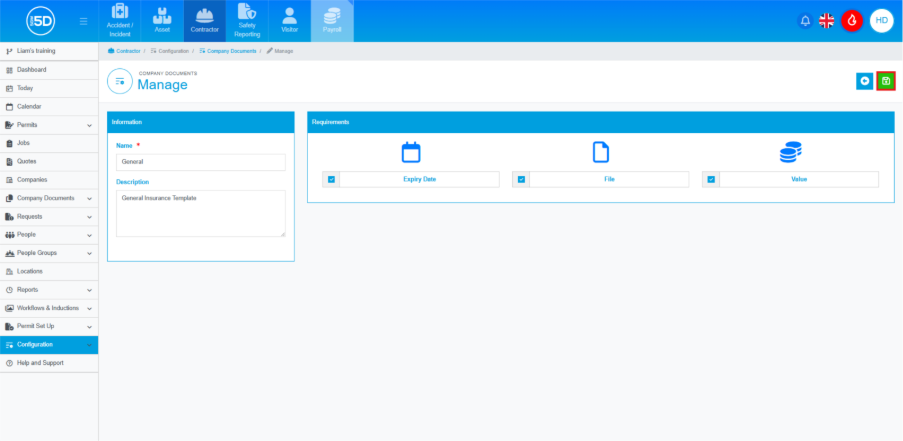903x441 pixels.
Task: Open Dashboard from the sidebar
Action: pos(32,70)
